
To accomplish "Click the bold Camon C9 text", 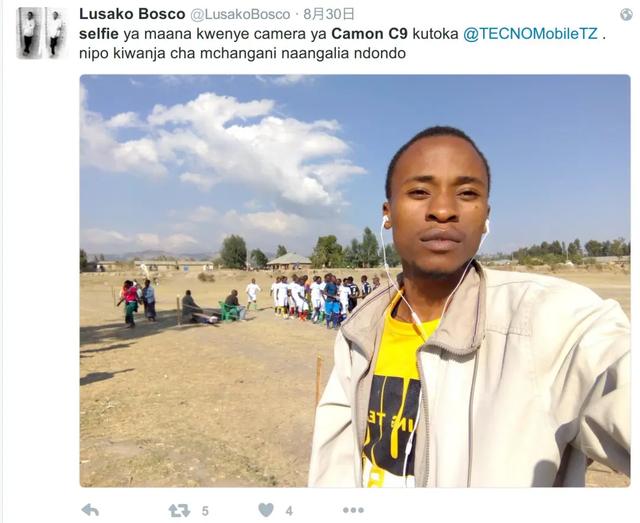I will pyautogui.click(x=369, y=34).
